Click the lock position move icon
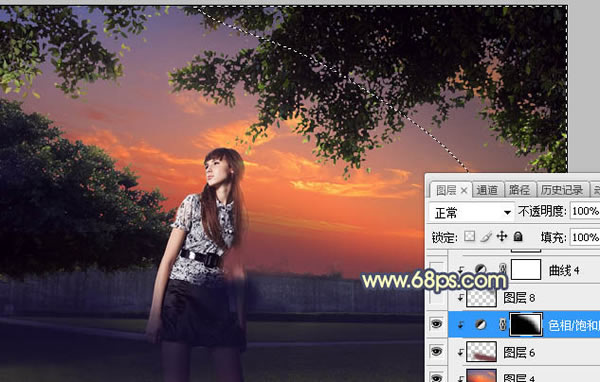Screen dimensions: 600x382 coord(502,237)
